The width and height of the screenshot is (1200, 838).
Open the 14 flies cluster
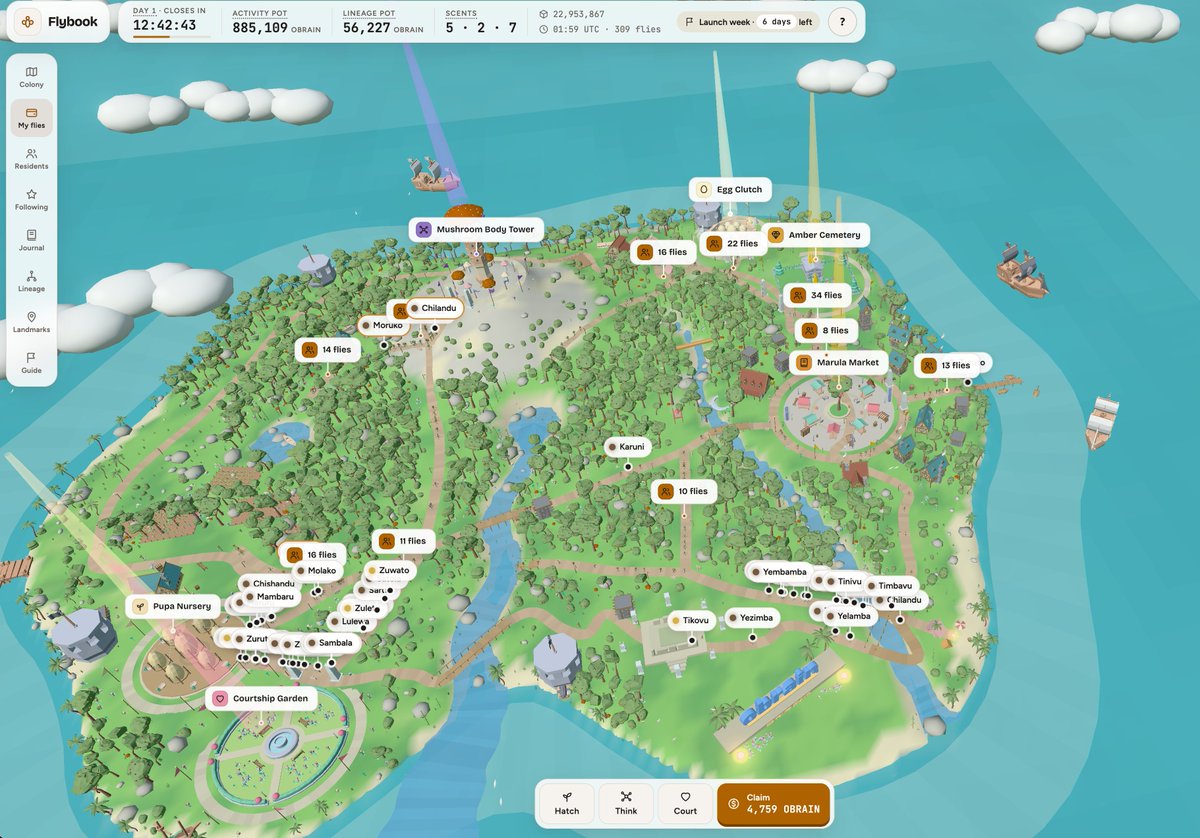tap(327, 350)
